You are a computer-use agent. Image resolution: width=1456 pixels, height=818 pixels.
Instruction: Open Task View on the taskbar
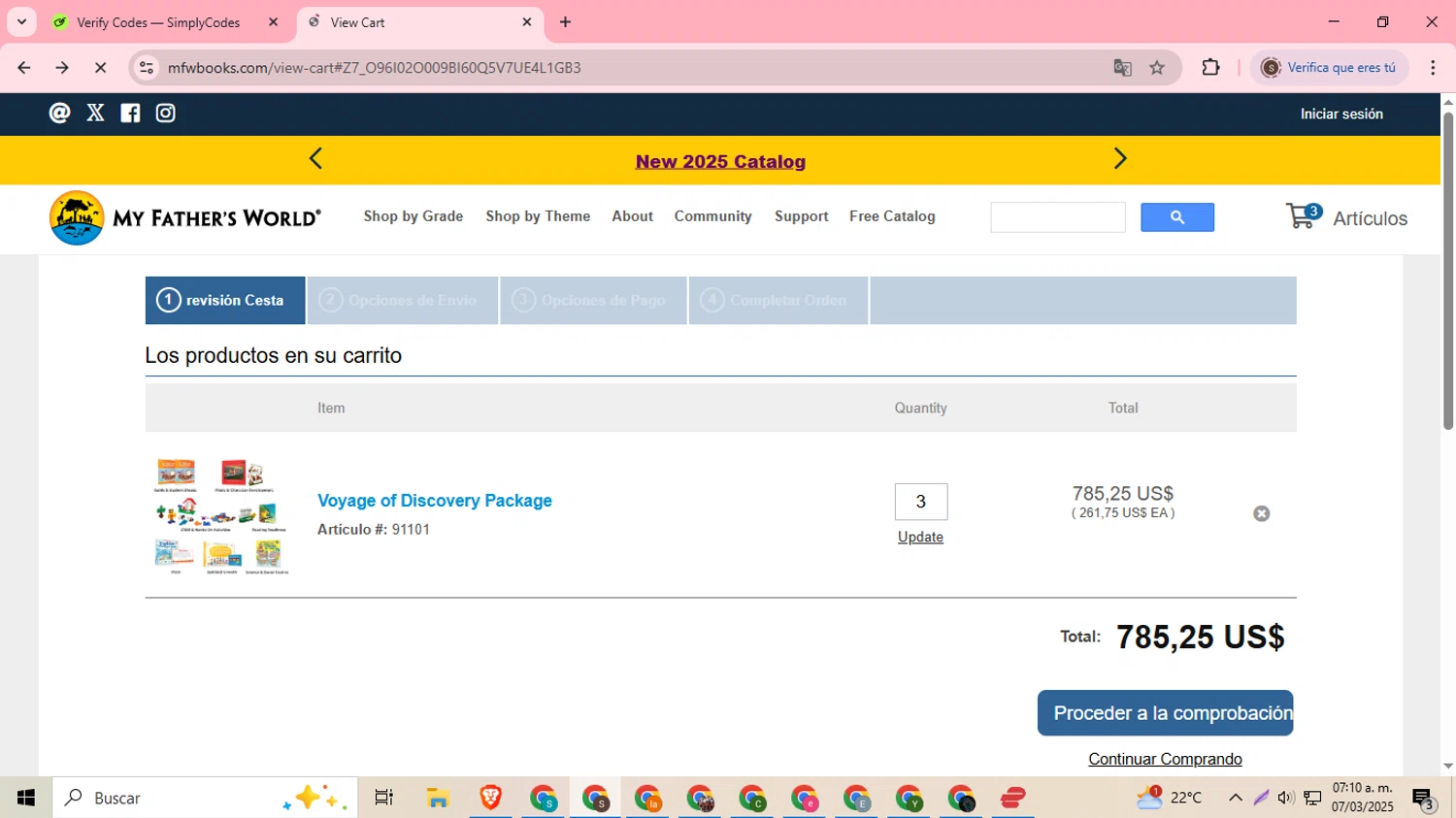pos(383,798)
